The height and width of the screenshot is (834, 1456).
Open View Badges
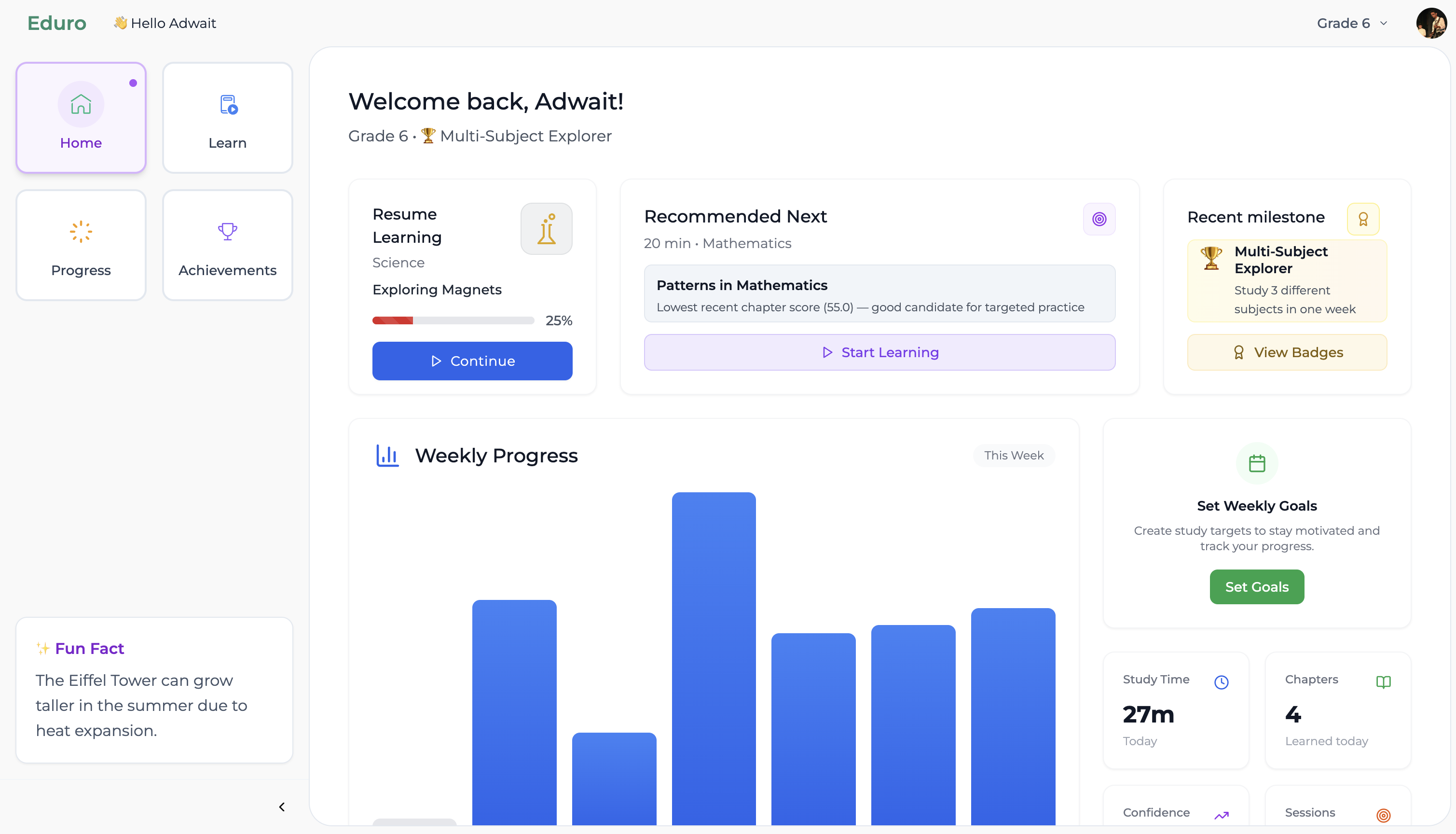pos(1287,352)
